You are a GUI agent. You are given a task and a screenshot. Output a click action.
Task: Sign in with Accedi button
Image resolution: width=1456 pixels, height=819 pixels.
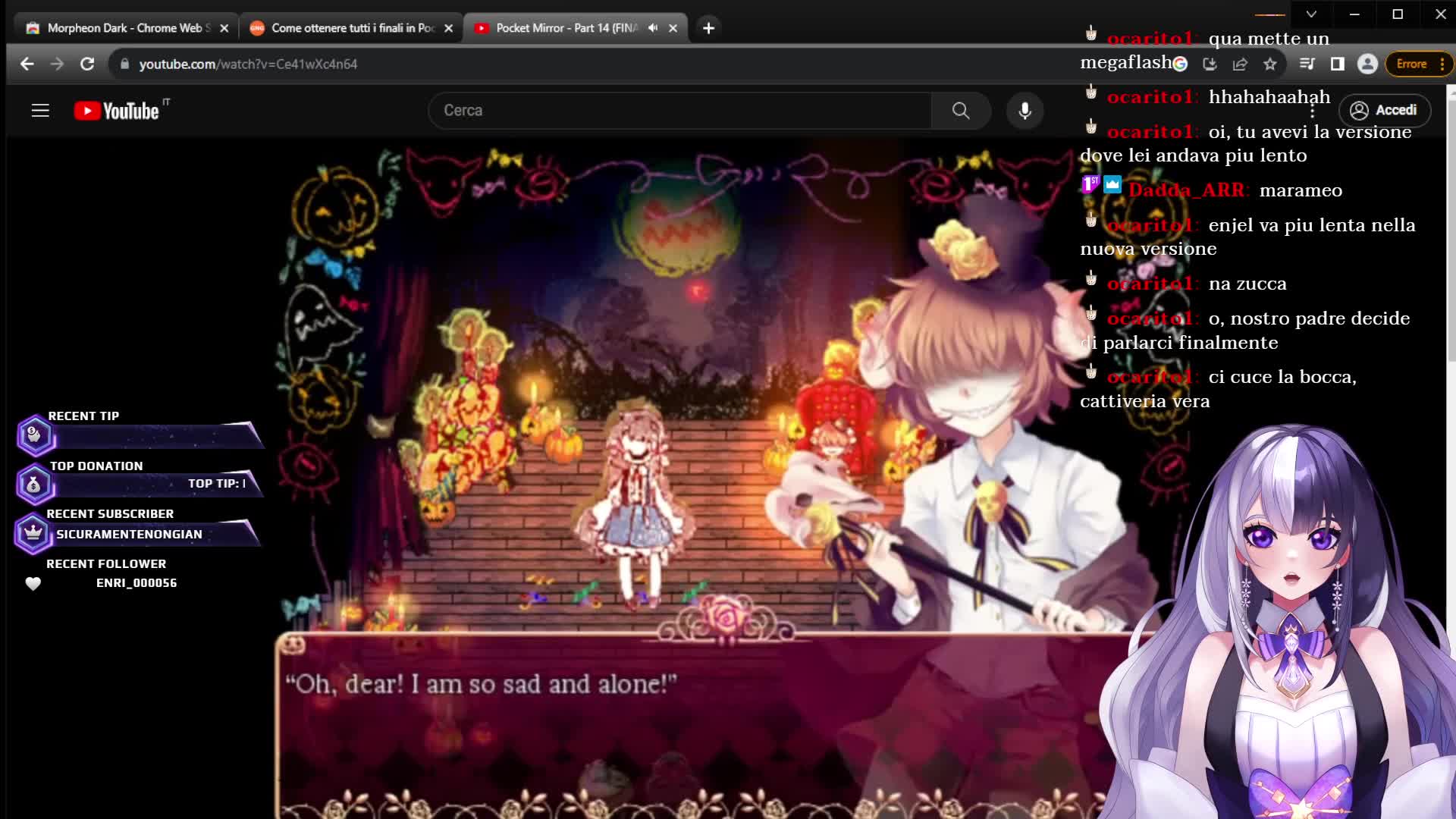pos(1385,111)
